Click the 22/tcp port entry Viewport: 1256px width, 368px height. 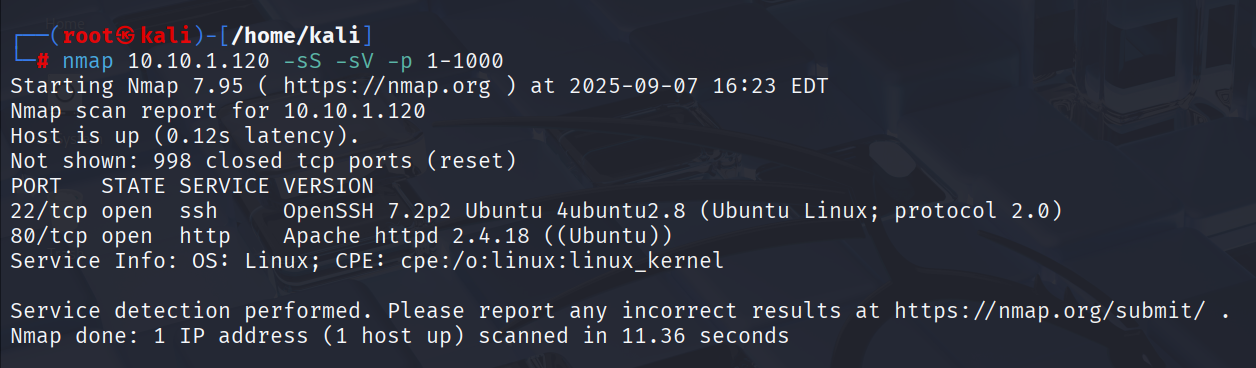pos(49,211)
